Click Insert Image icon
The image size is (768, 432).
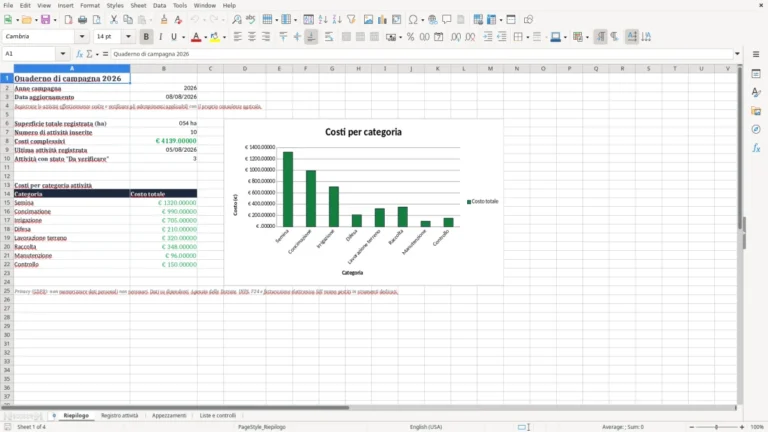[368, 20]
